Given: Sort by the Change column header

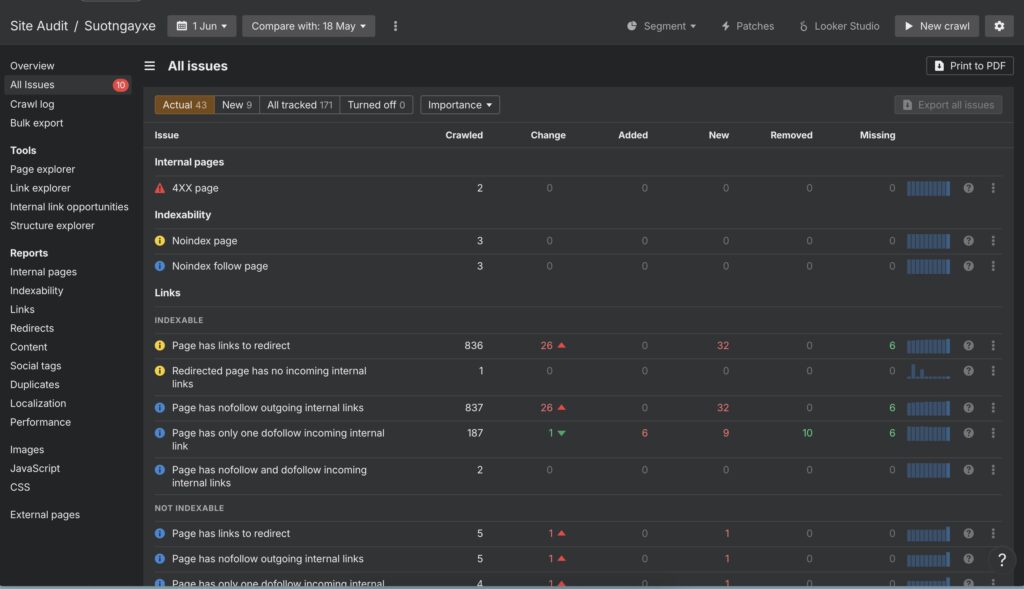Looking at the screenshot, I should pos(548,135).
